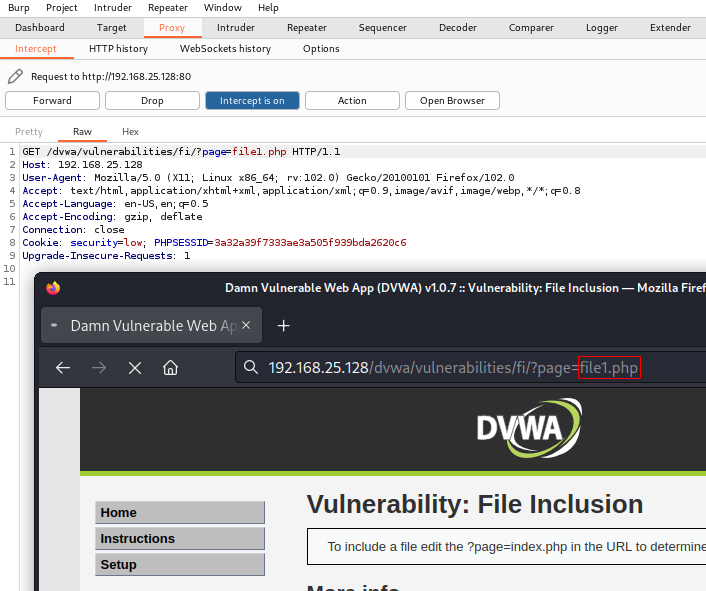This screenshot has width=706, height=591.
Task: Click the Request to http://192.168.25.128:80 label
Action: 111,77
